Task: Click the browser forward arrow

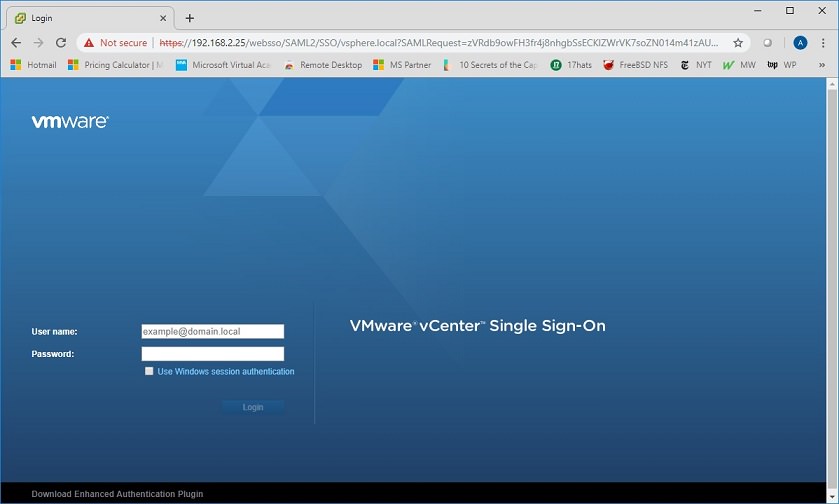Action: (38, 43)
